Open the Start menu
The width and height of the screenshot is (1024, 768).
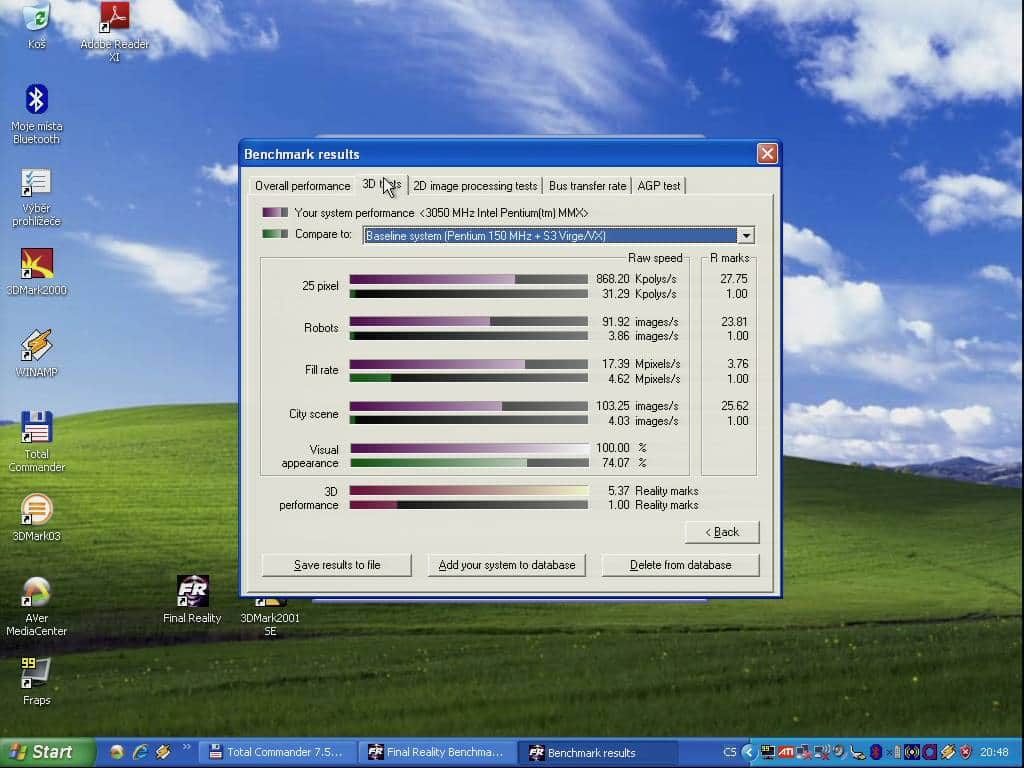pyautogui.click(x=46, y=753)
